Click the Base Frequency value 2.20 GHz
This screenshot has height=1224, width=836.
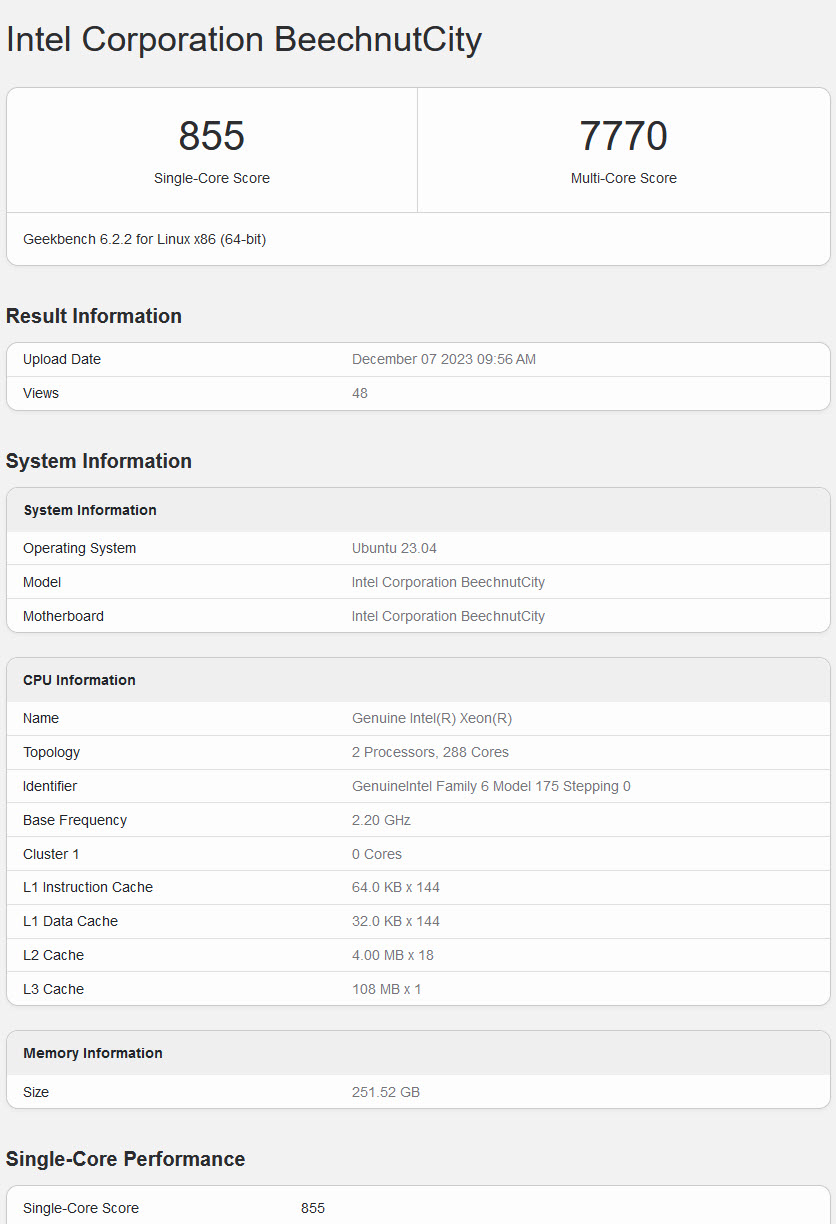click(x=380, y=820)
